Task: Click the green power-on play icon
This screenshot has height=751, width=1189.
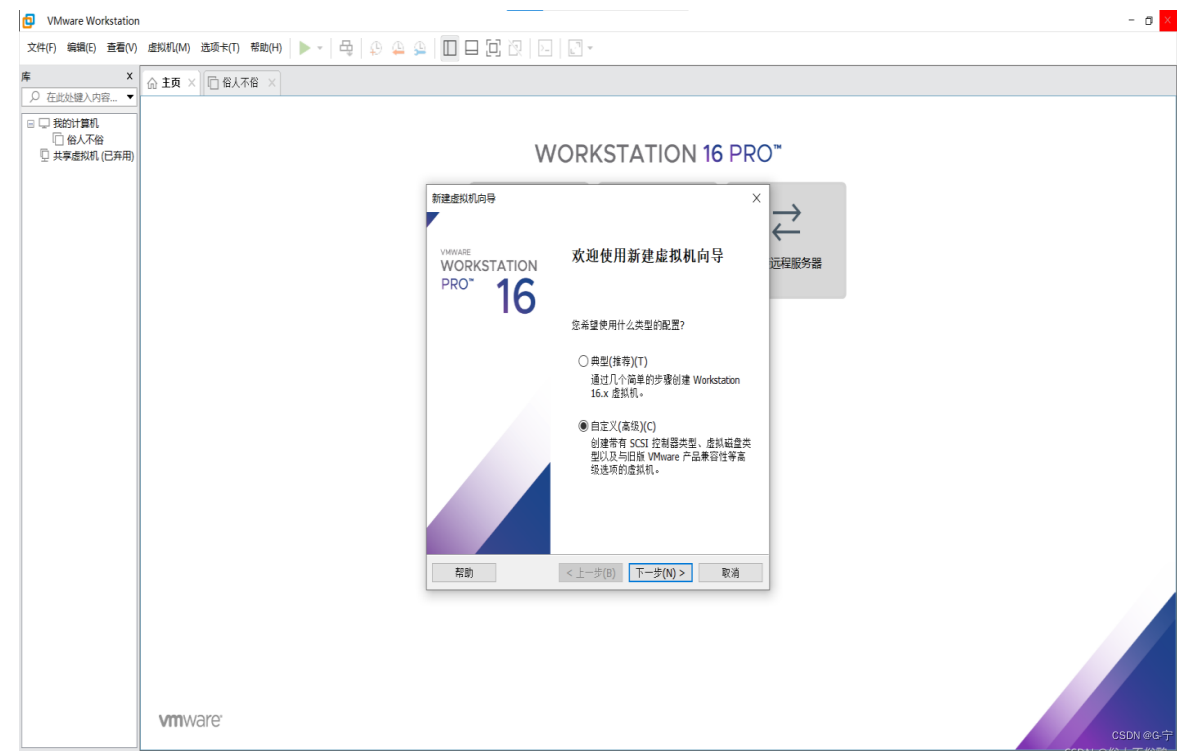Action: (305, 48)
